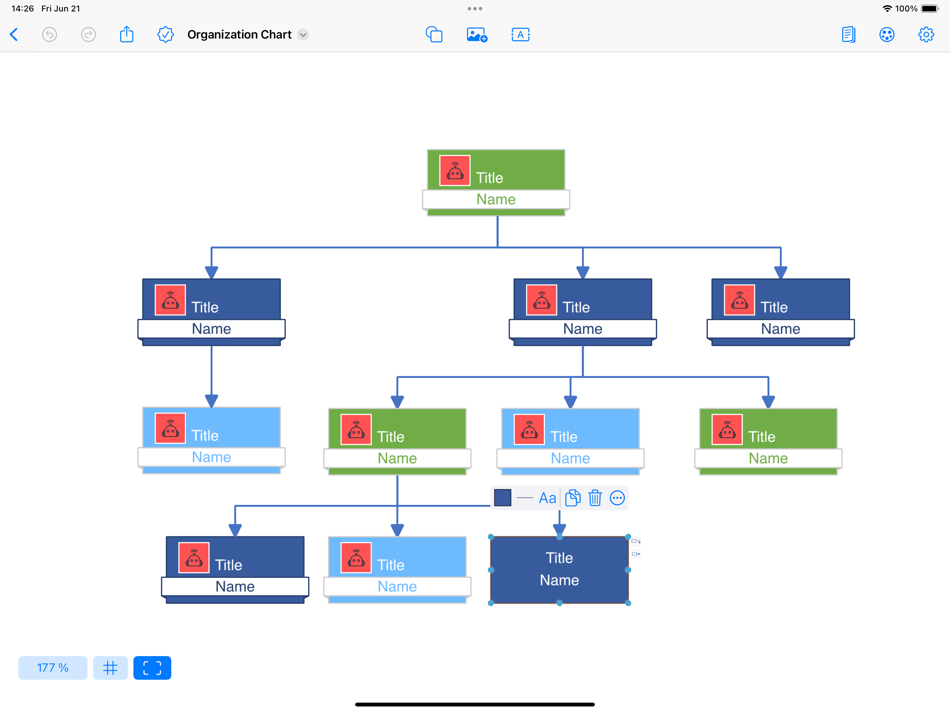Open the shapes library icon
Image resolution: width=950 pixels, height=712 pixels.
click(434, 35)
